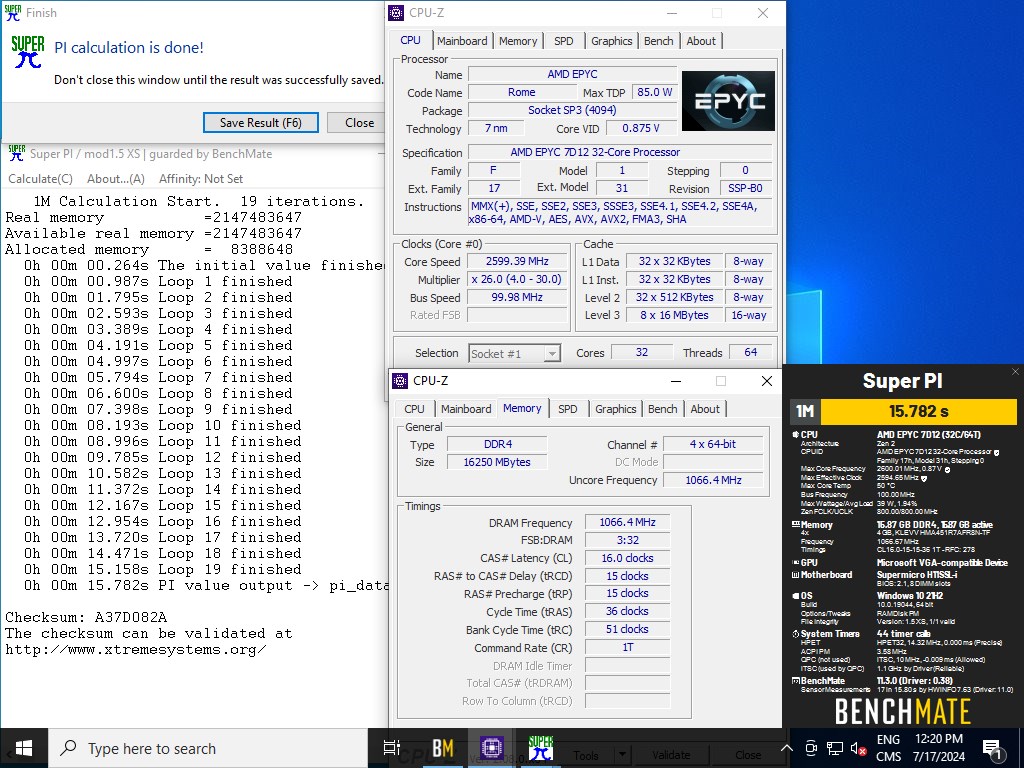Screen dimensions: 1024x768
Task: Open Windows Start menu
Action: tap(24, 748)
